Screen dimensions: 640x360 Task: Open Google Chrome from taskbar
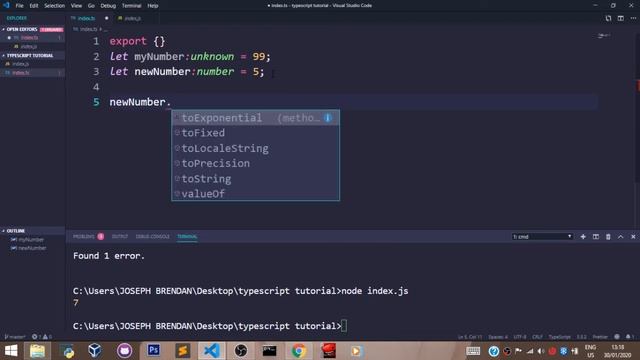(299, 351)
